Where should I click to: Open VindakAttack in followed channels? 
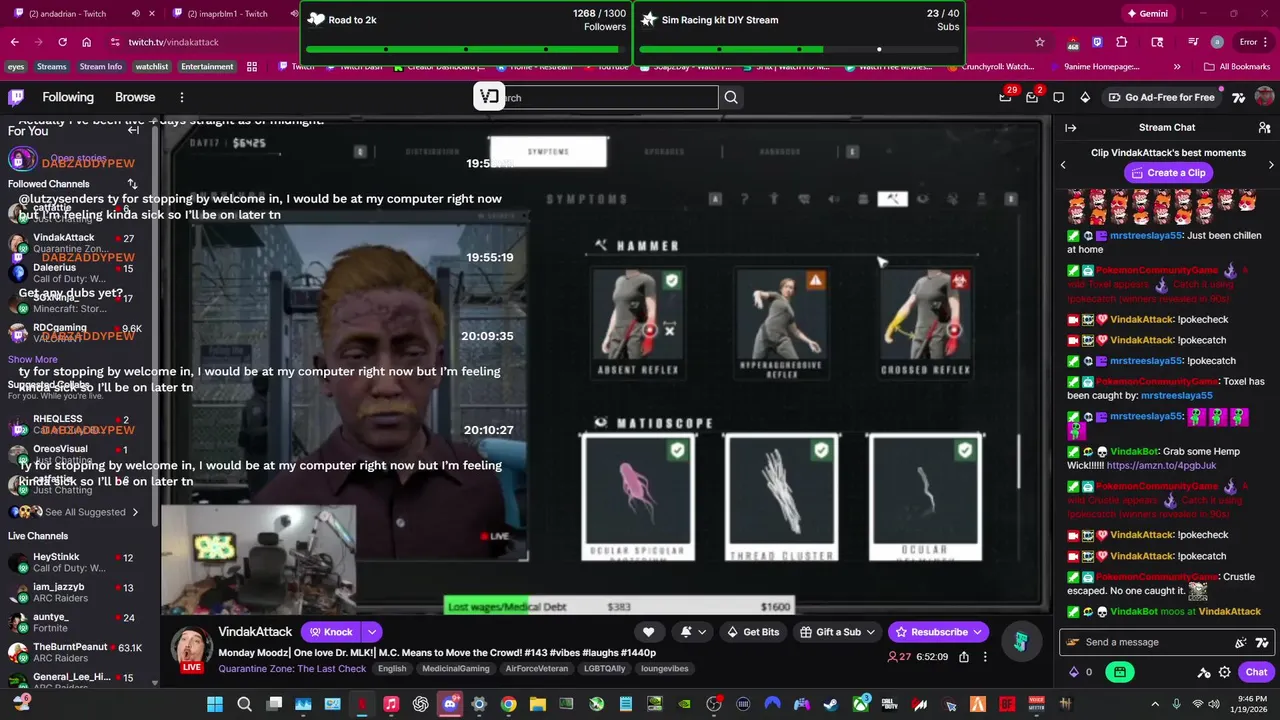[80, 243]
